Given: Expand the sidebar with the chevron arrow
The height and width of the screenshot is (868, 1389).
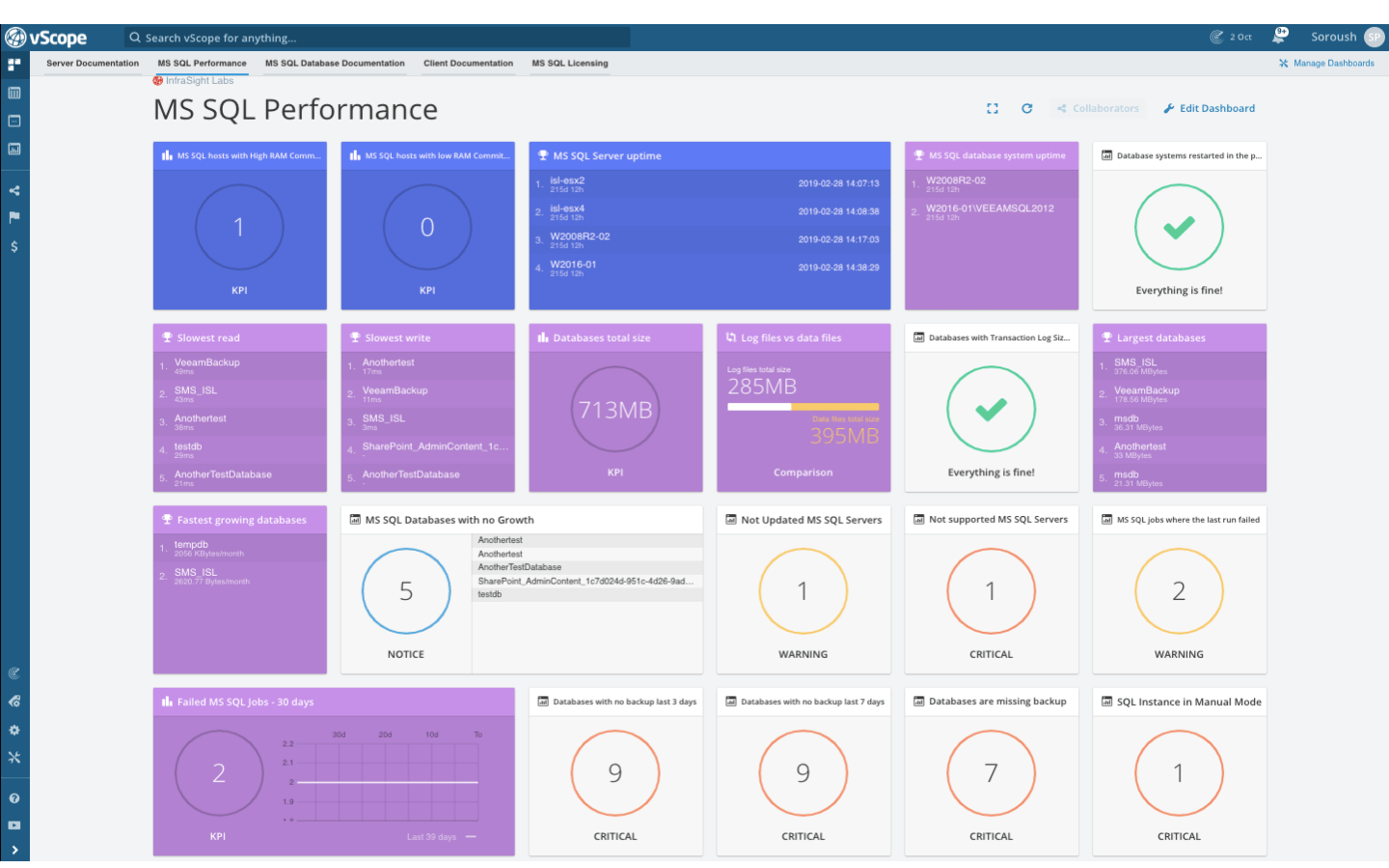Looking at the screenshot, I should [14, 850].
